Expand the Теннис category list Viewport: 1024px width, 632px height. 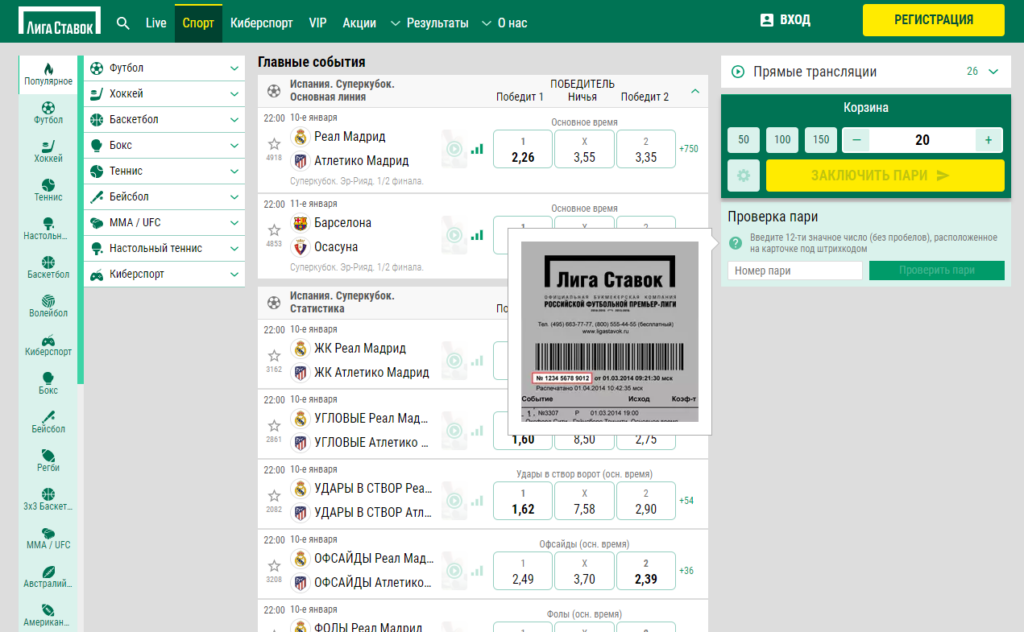point(234,171)
